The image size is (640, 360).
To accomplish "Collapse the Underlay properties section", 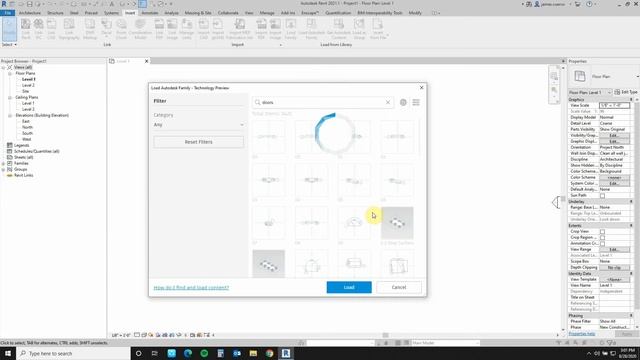I will point(631,202).
